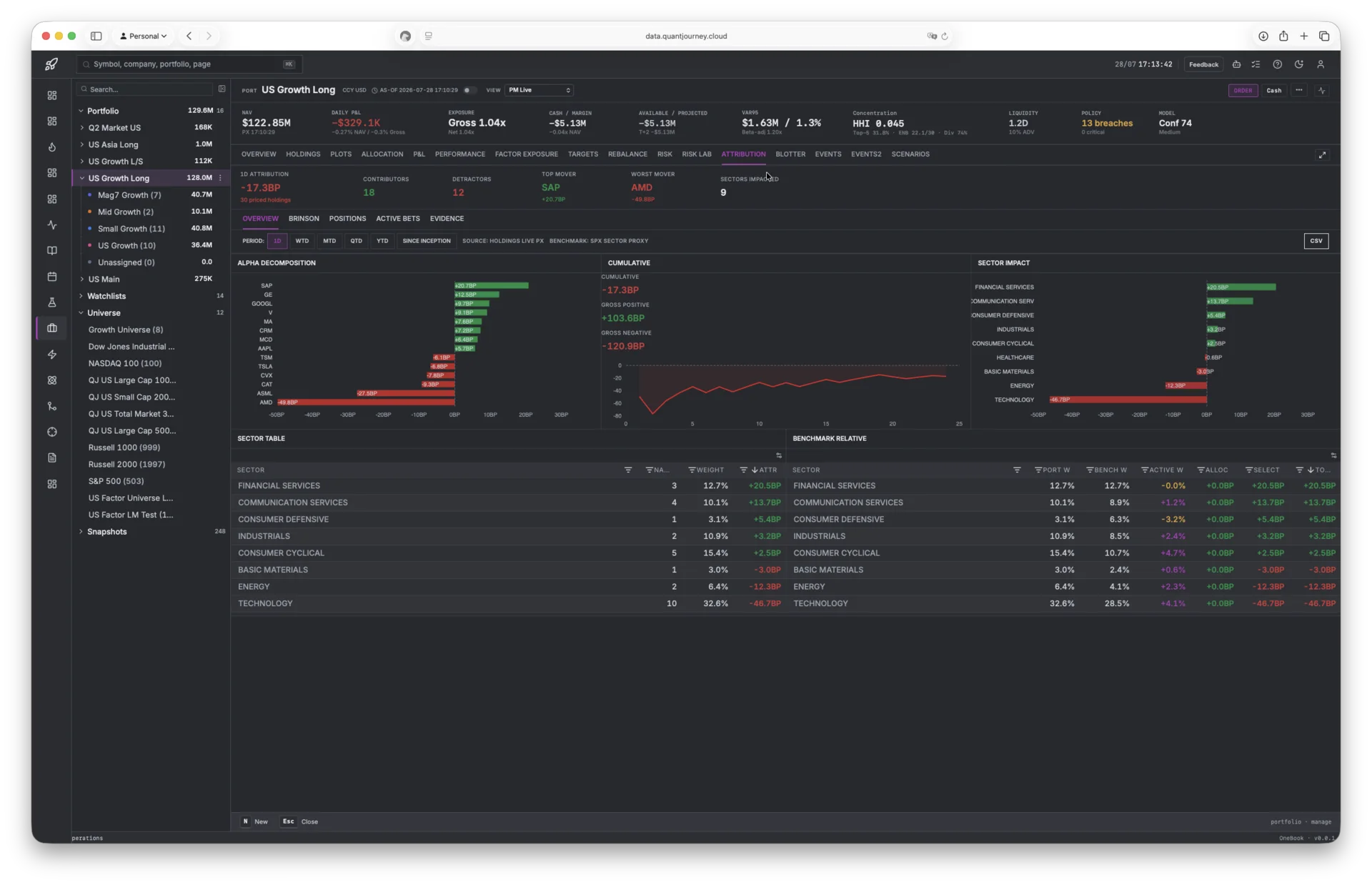Open the three-dot menu for US Growth Long
1372x885 pixels.
(x=220, y=178)
